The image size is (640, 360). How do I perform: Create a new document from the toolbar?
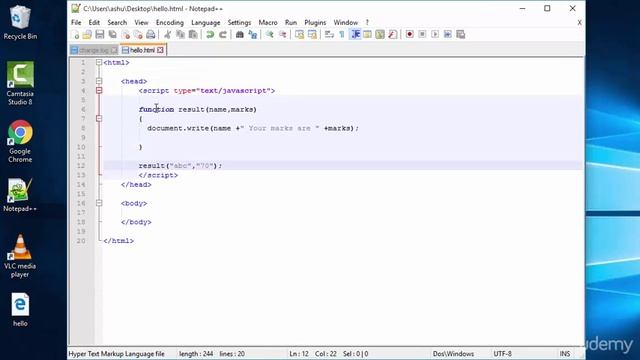76,35
